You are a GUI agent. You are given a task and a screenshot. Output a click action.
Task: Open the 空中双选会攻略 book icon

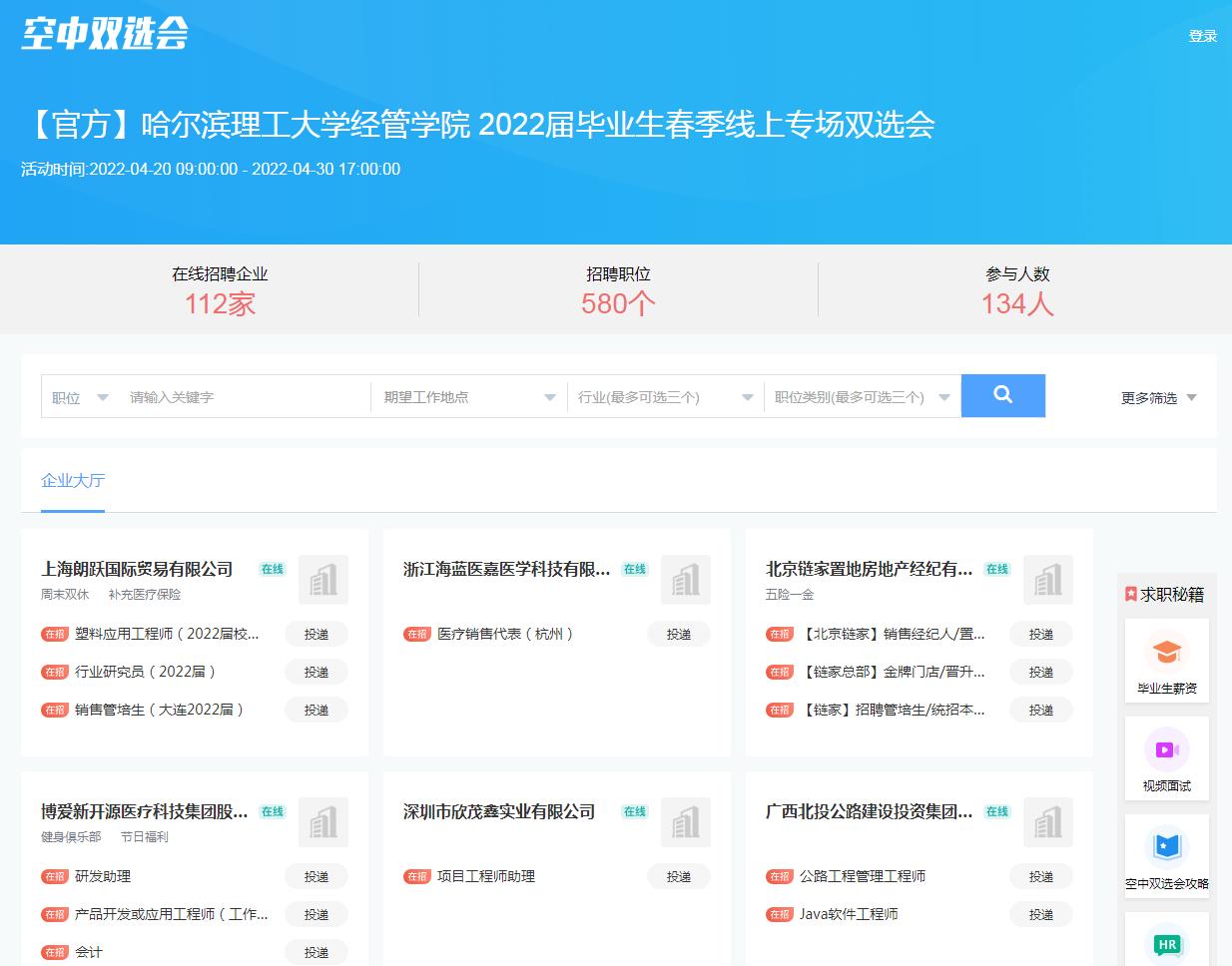1166,847
